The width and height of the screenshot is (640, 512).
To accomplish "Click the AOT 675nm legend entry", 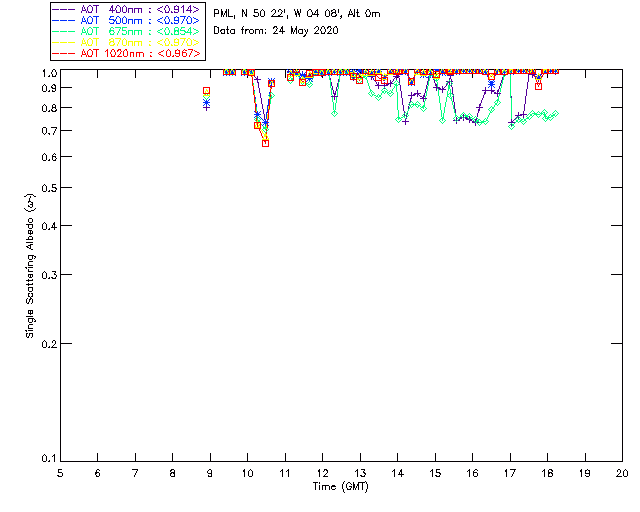I will (x=126, y=31).
